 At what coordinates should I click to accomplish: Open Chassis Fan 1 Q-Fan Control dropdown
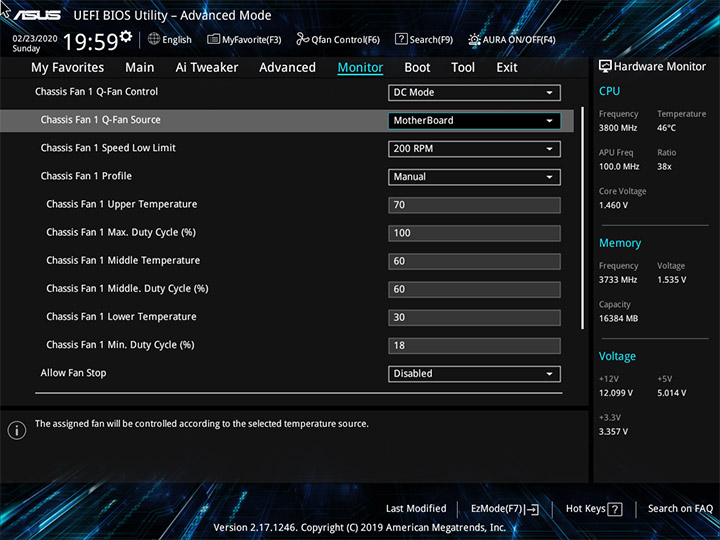click(x=474, y=92)
